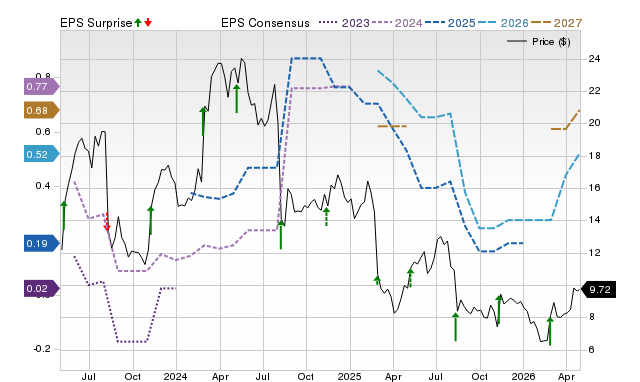
Task: Click the light blue 0.52 value tag
Action: click(x=41, y=154)
